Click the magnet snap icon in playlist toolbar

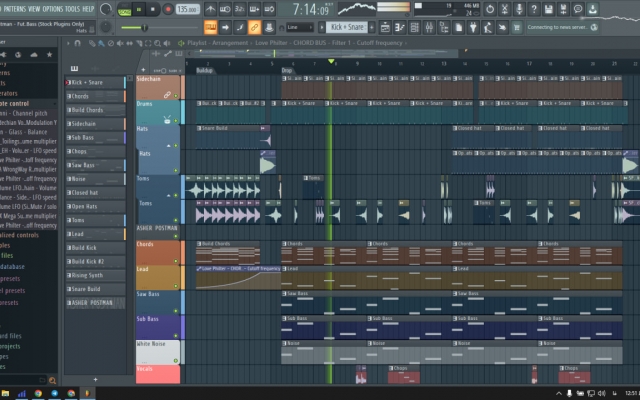(x=78, y=44)
